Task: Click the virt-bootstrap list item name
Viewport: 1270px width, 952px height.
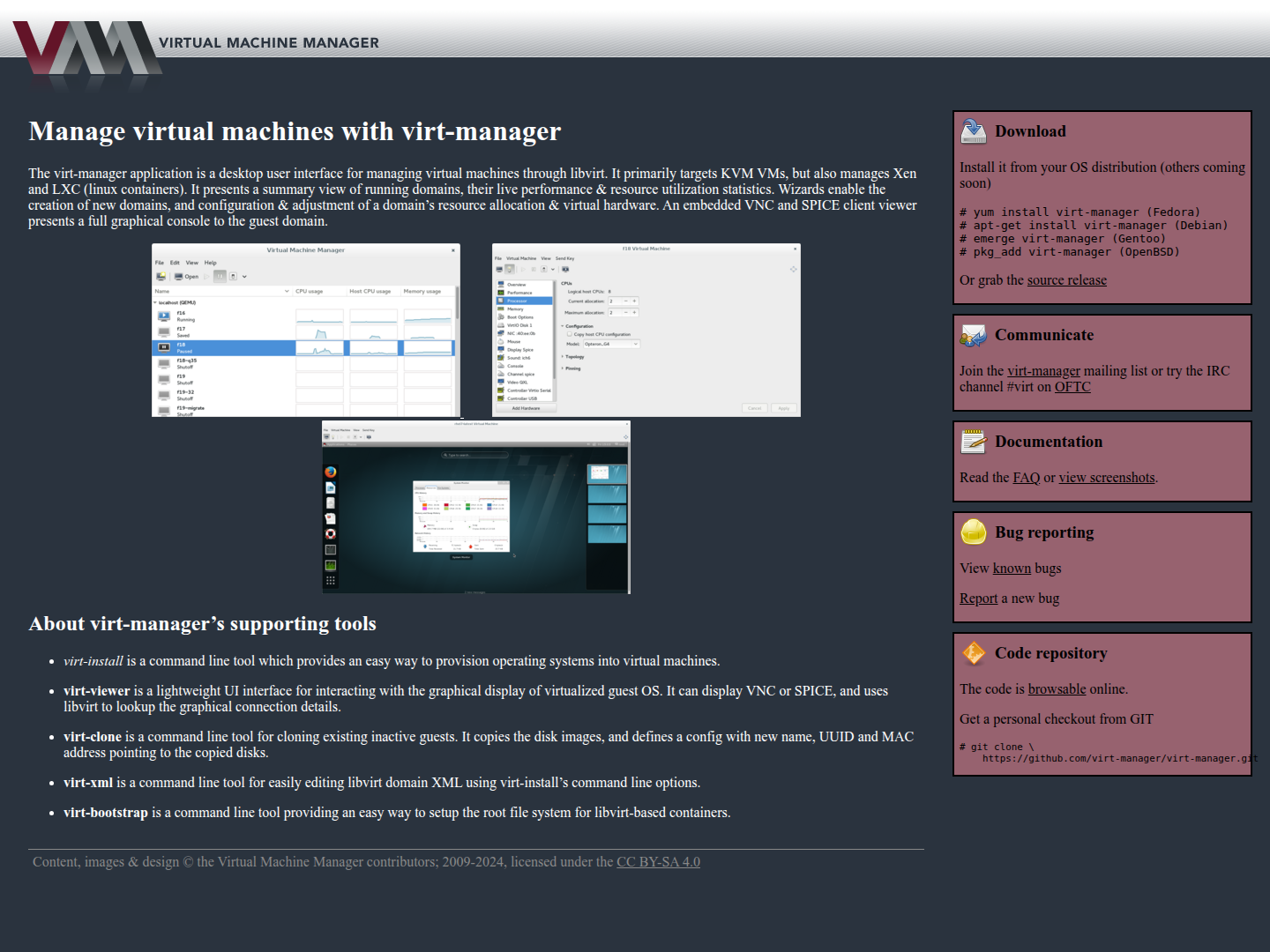Action: pyautogui.click(x=106, y=813)
